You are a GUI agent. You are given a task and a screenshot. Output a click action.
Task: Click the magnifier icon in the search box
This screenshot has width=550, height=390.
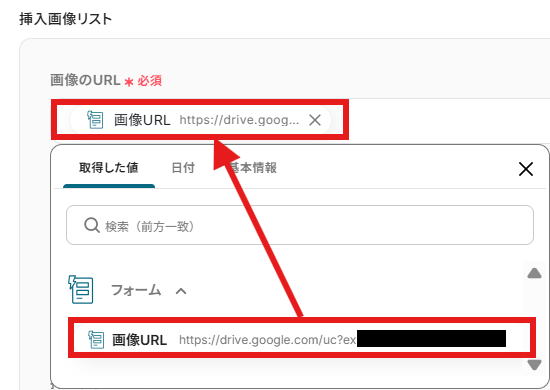pyautogui.click(x=92, y=225)
